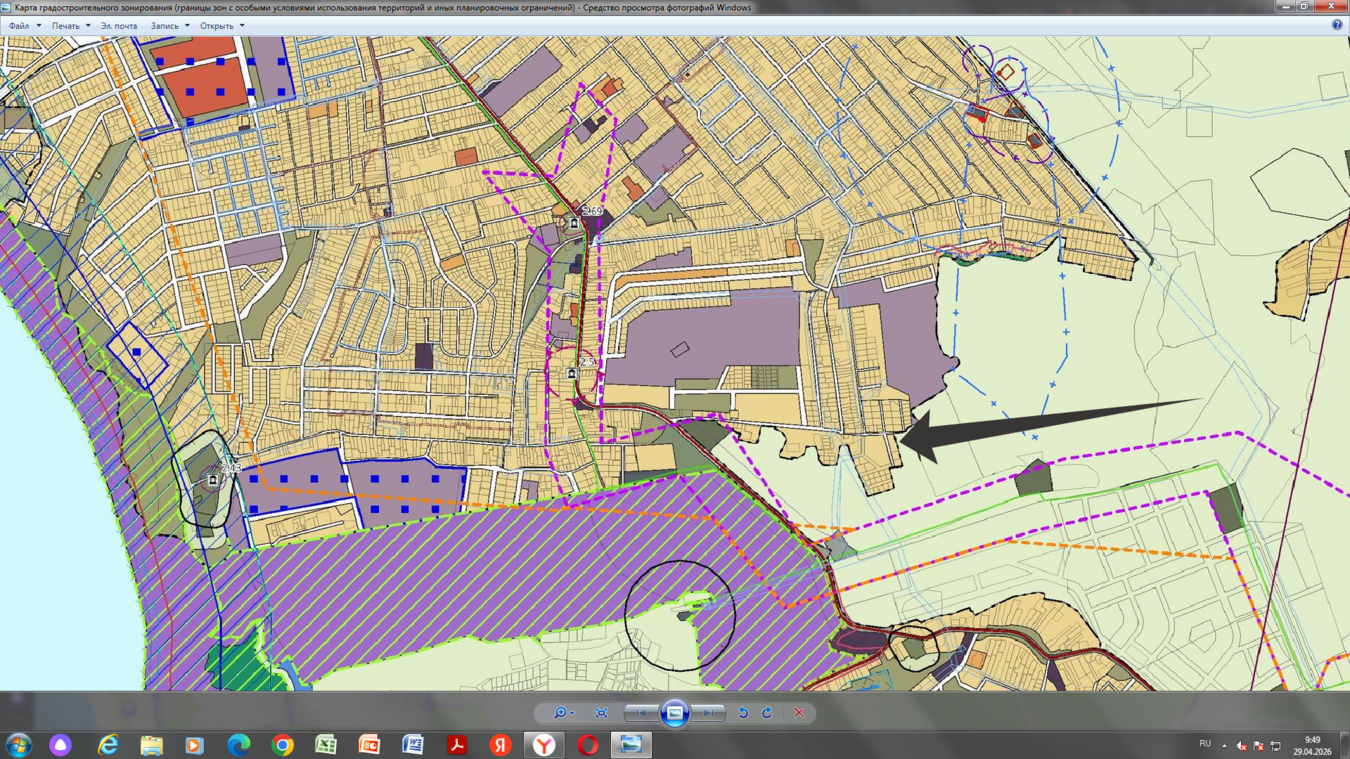Screen dimensions: 1350x759
Task: Click the Эл. почта button
Action: [x=119, y=26]
